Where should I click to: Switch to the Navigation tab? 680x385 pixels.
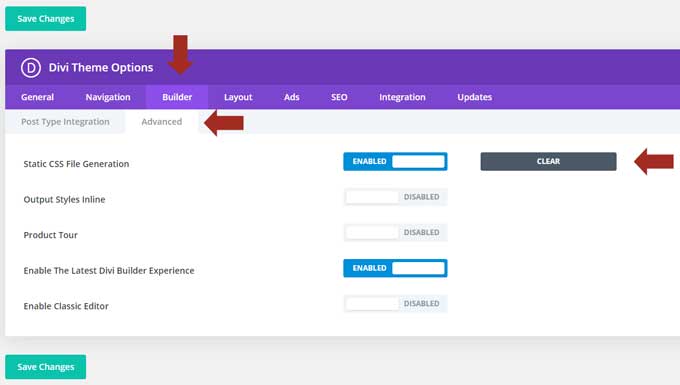(x=108, y=97)
